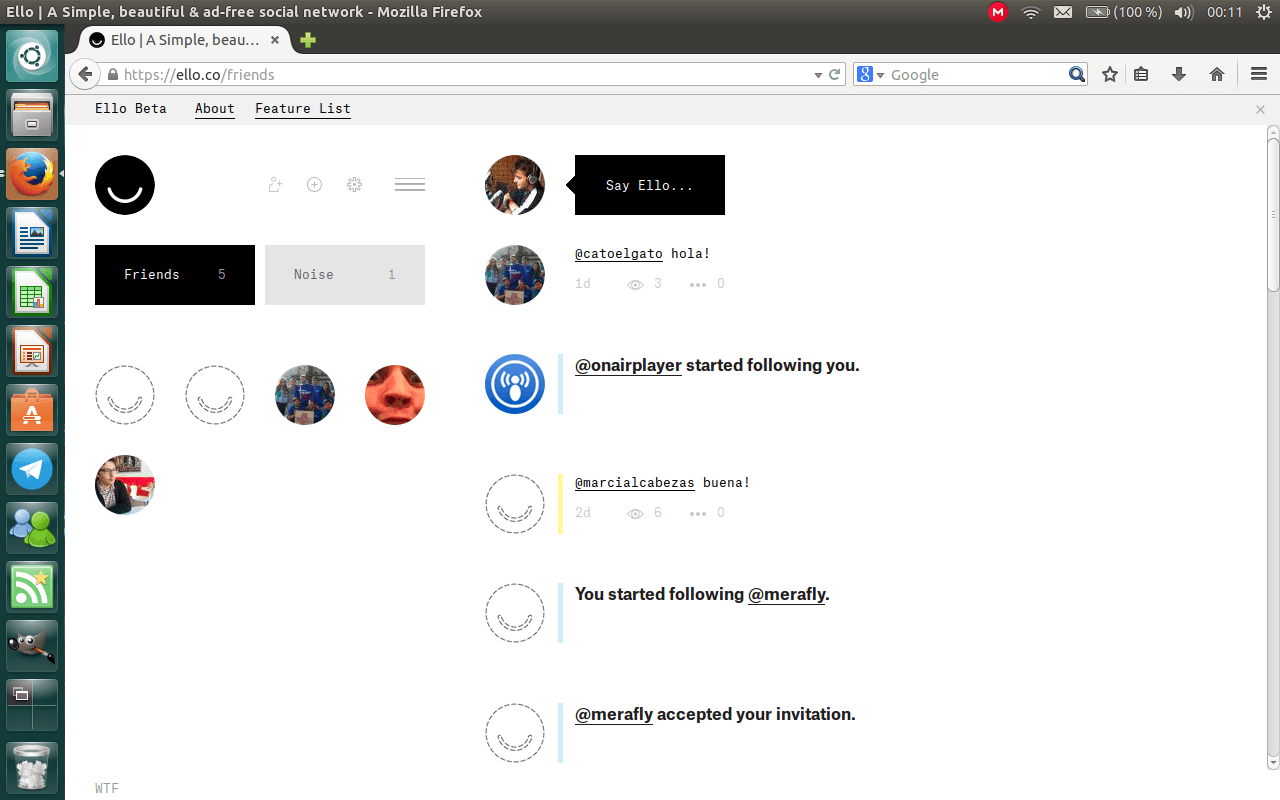Open the About link
This screenshot has width=1280, height=800.
point(215,108)
